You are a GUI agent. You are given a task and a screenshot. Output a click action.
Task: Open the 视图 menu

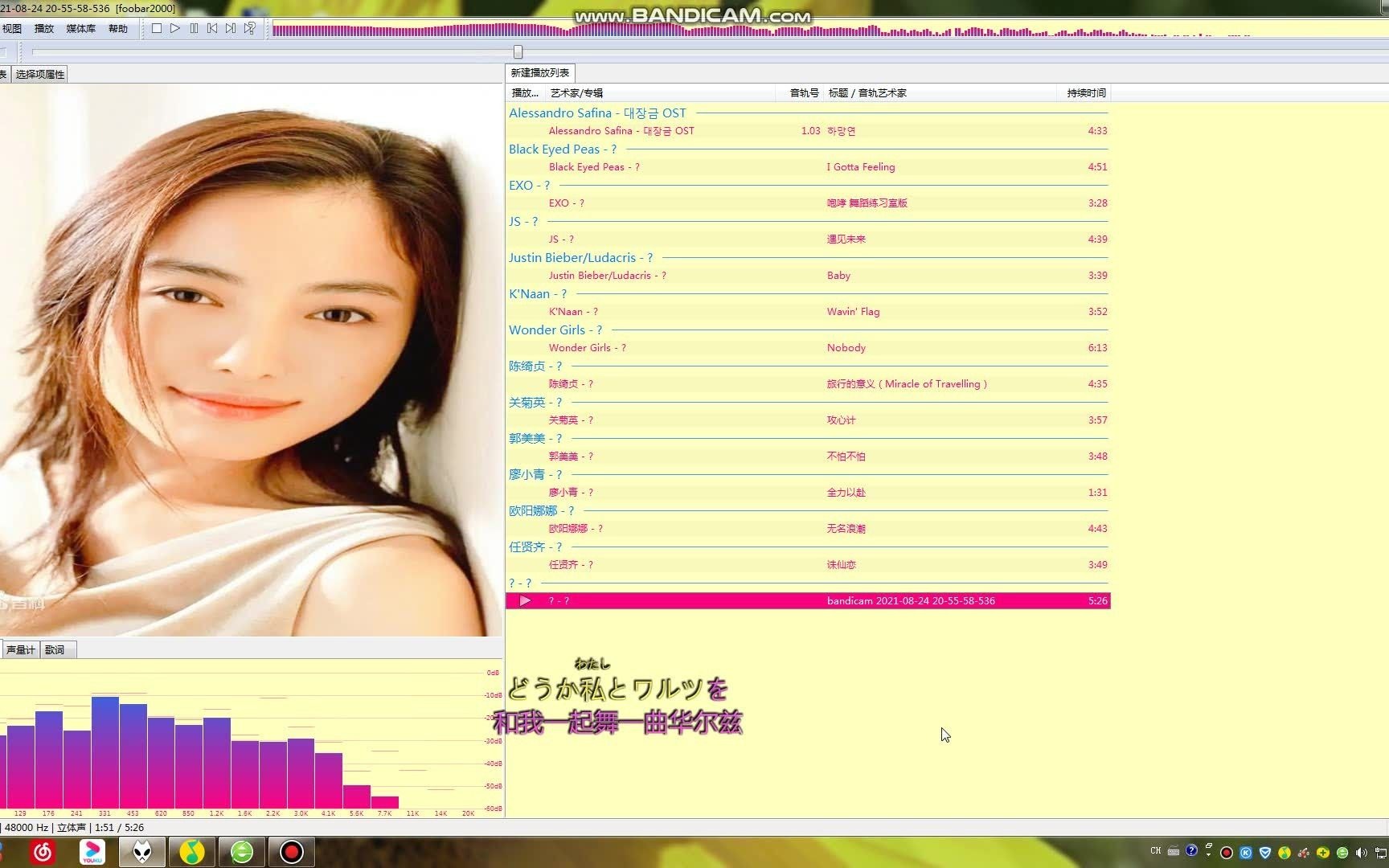(x=12, y=28)
